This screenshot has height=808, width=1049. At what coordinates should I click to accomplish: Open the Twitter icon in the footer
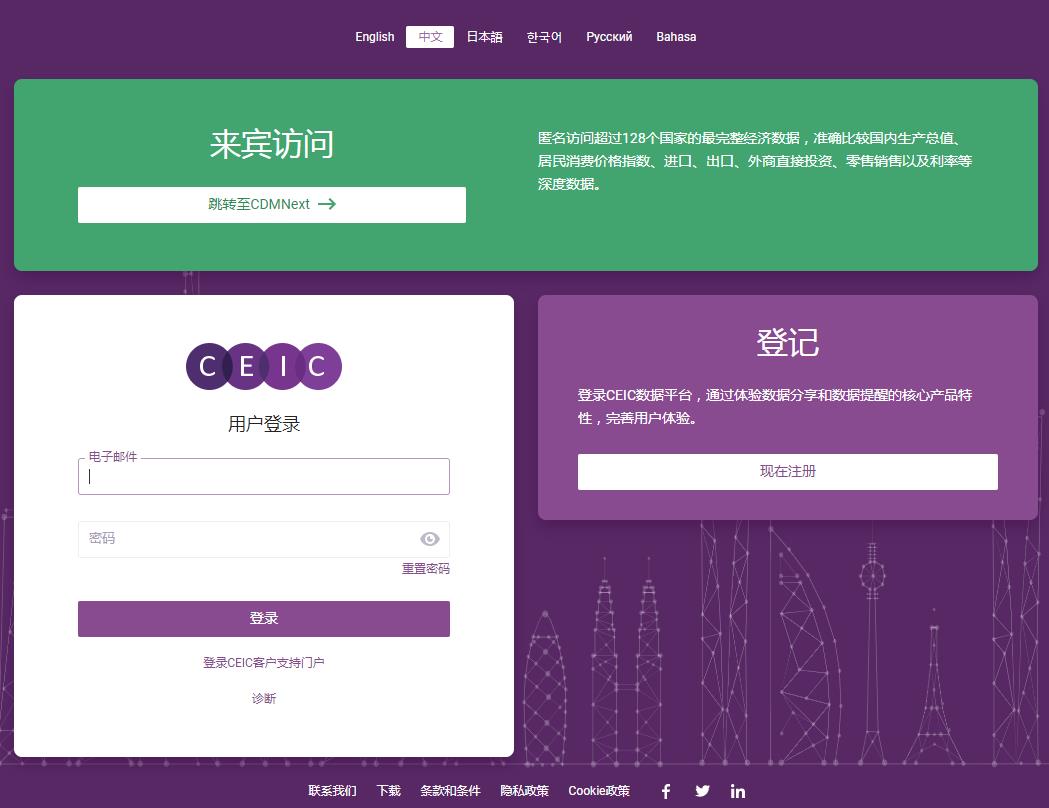tap(702, 791)
